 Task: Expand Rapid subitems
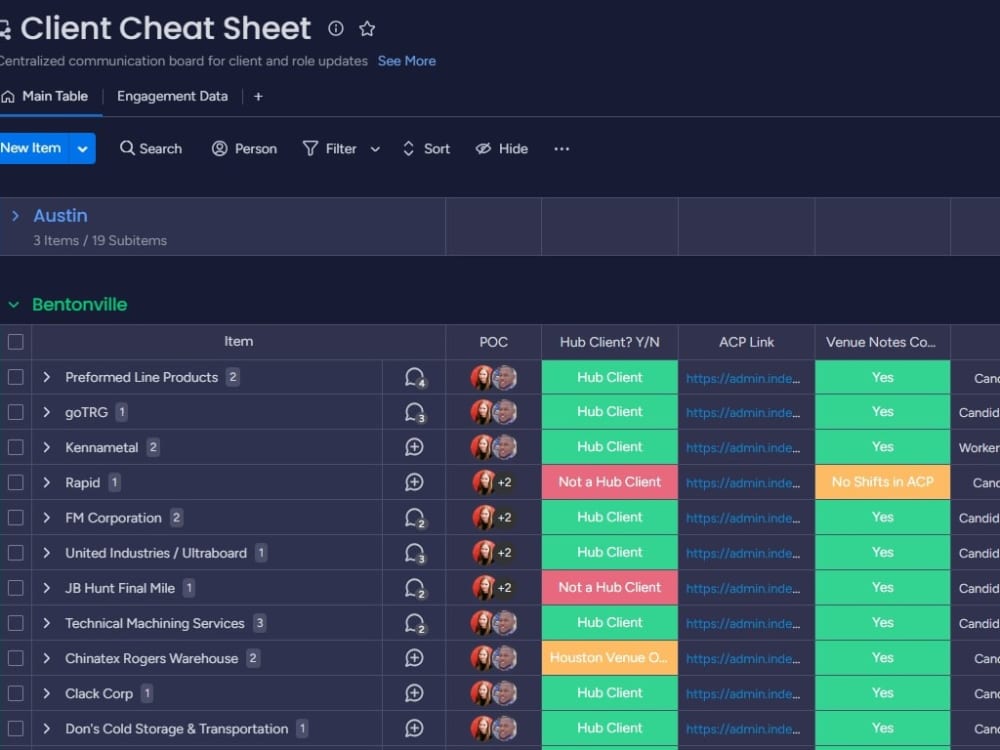coord(47,482)
